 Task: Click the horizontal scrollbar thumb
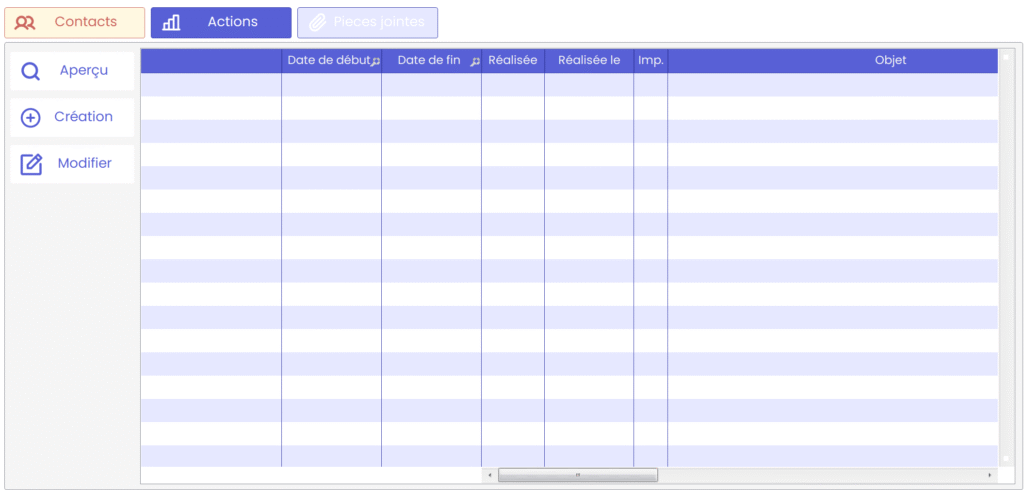(x=577, y=475)
